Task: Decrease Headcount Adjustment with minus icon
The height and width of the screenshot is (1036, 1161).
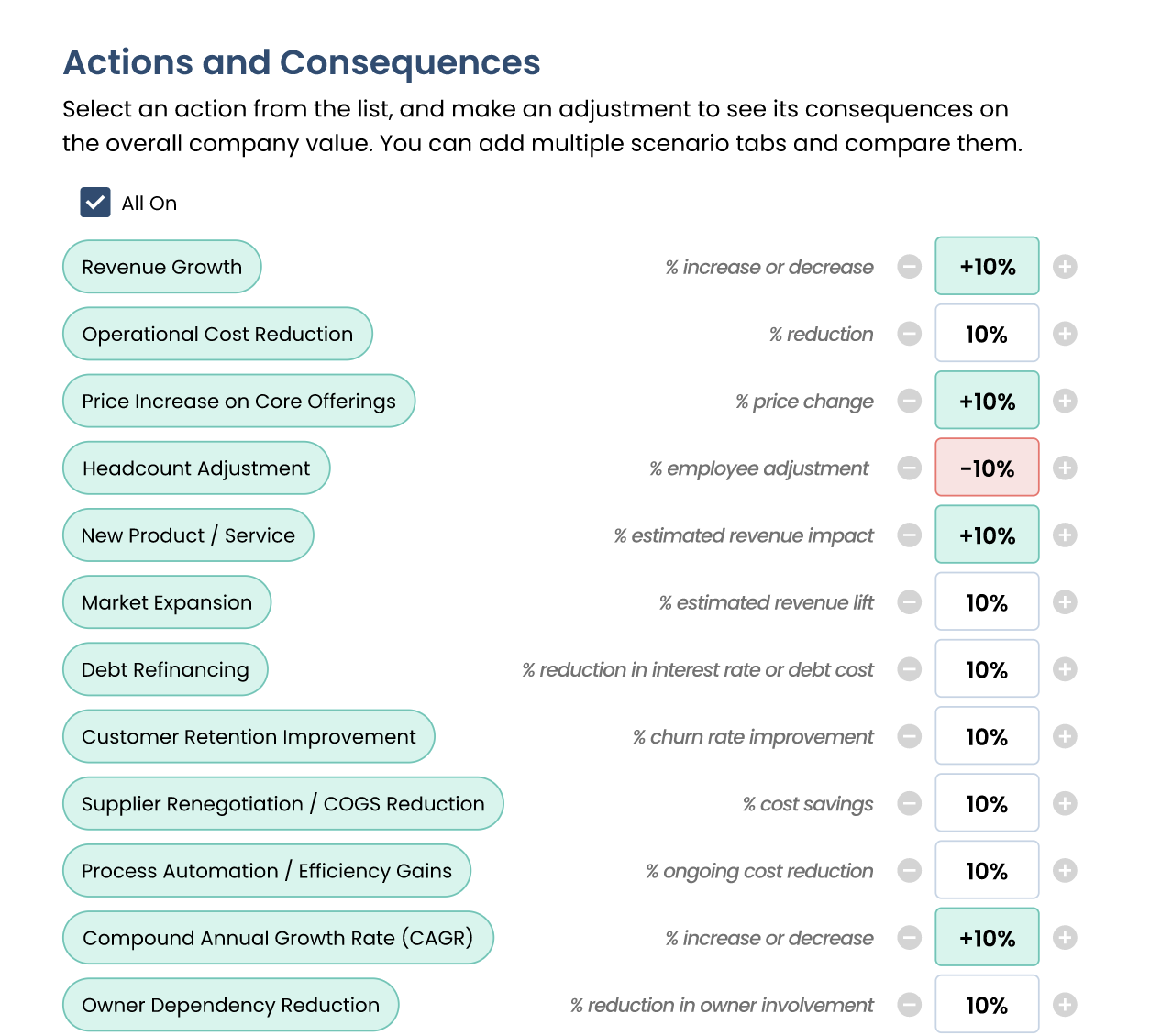Action: (910, 468)
